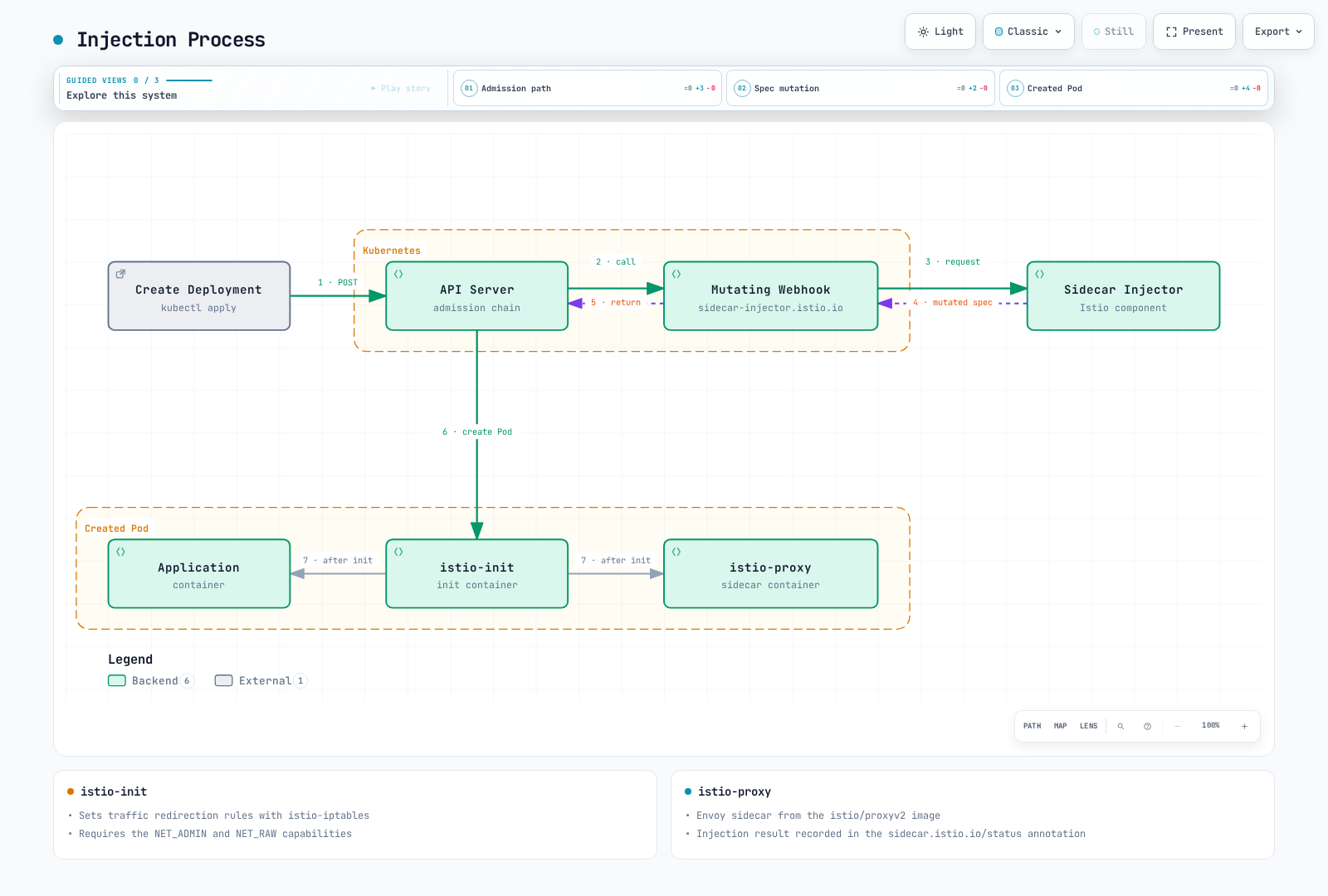This screenshot has height=896, width=1328.
Task: Reset zoom via the 100% readout
Action: click(1211, 726)
